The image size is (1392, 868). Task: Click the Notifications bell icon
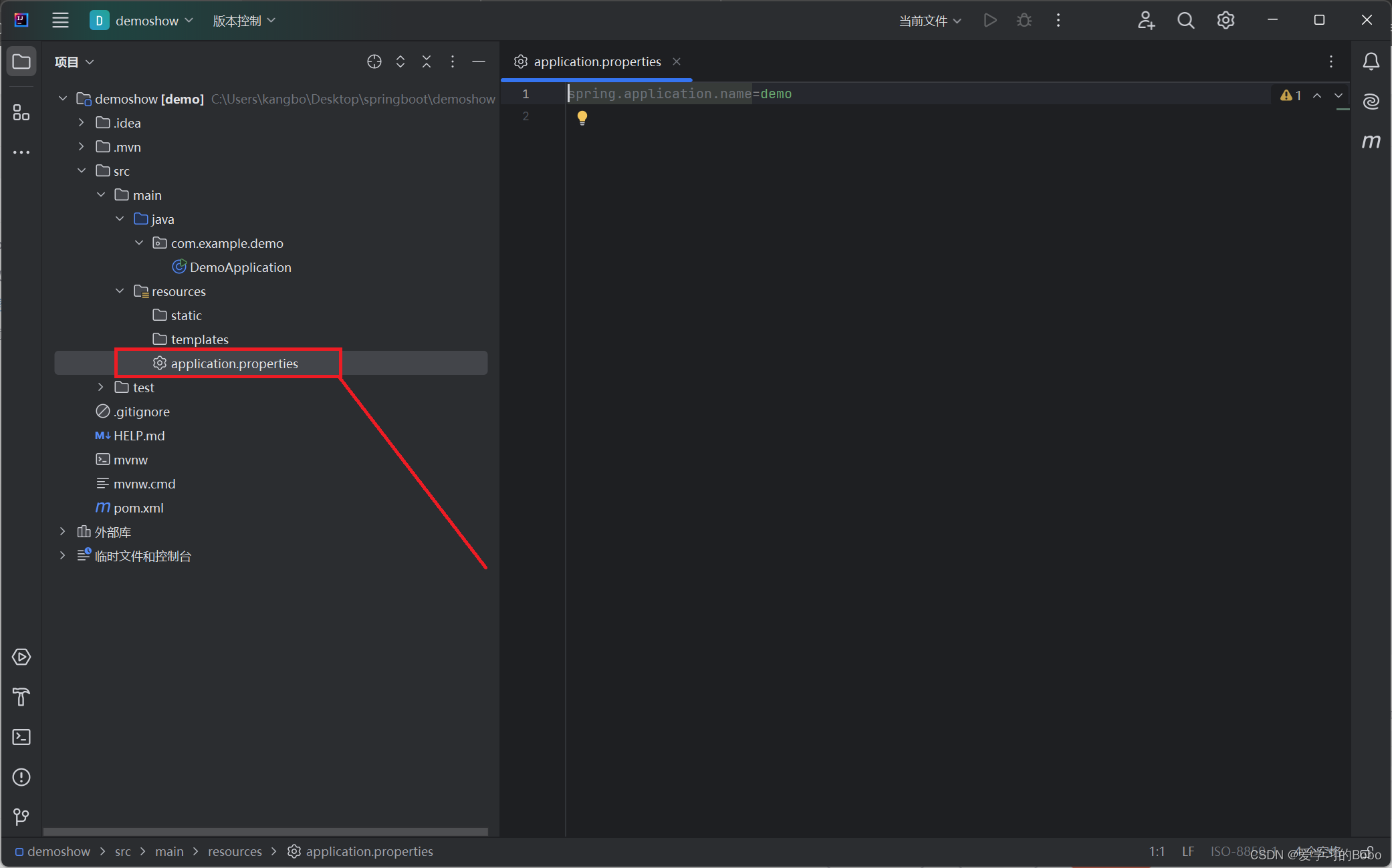pos(1371,61)
